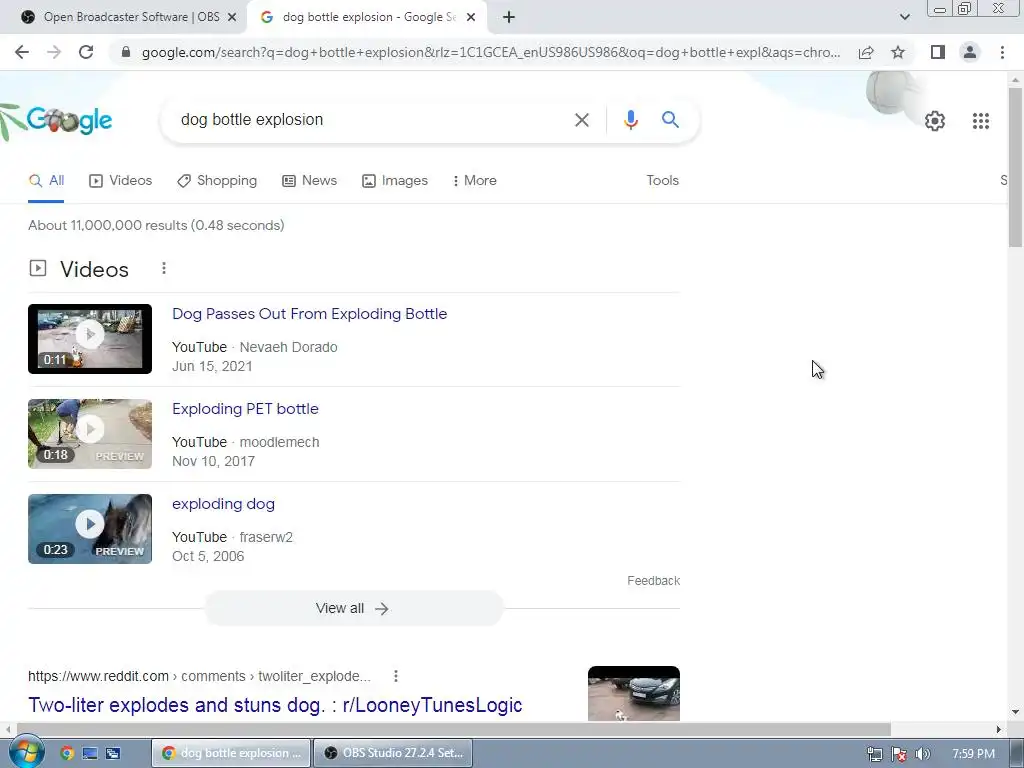
Task: Open network icon in system tray
Action: pyautogui.click(x=874, y=754)
